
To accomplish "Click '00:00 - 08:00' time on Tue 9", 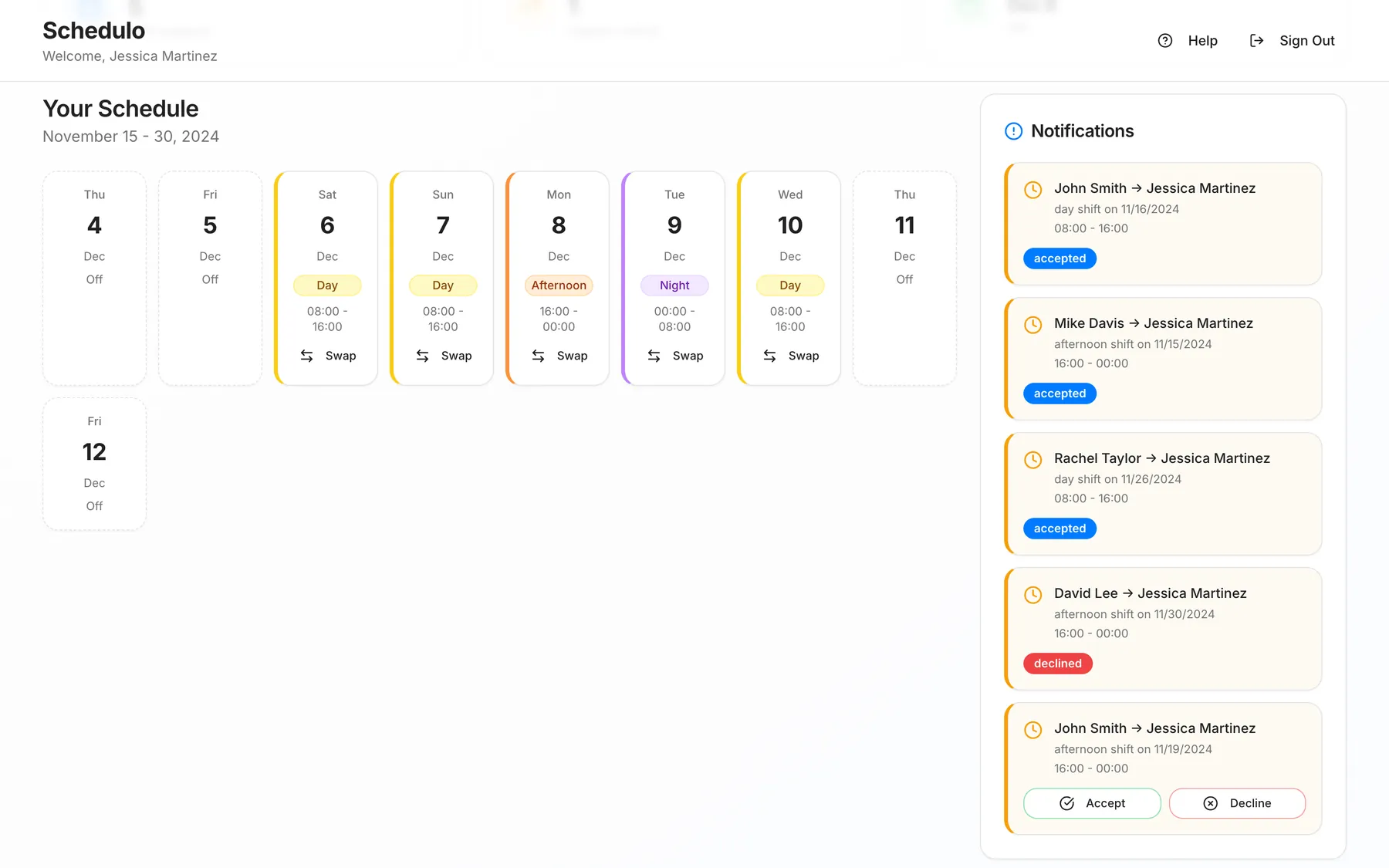I will pos(674,319).
